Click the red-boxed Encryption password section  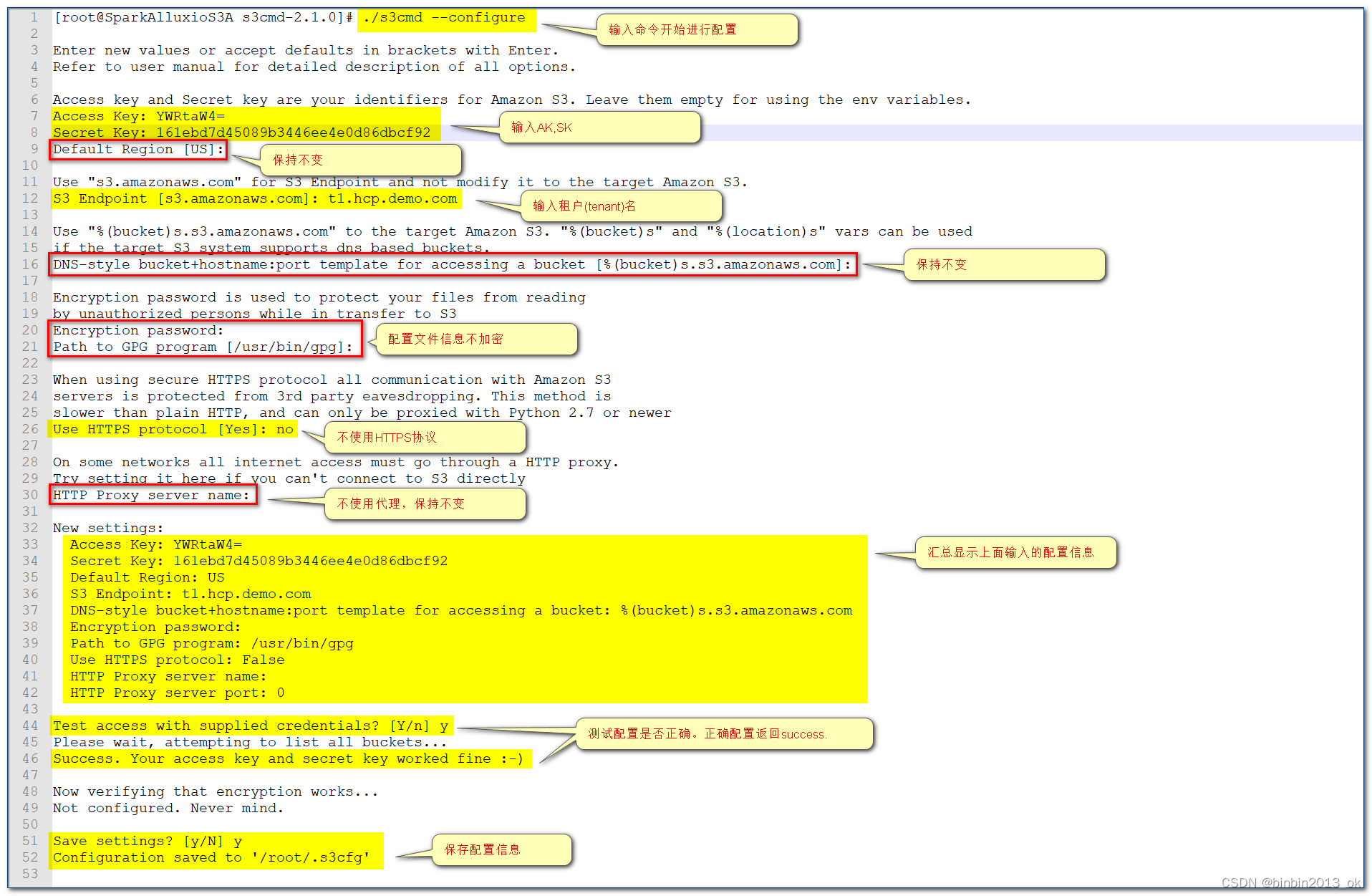pos(205,338)
